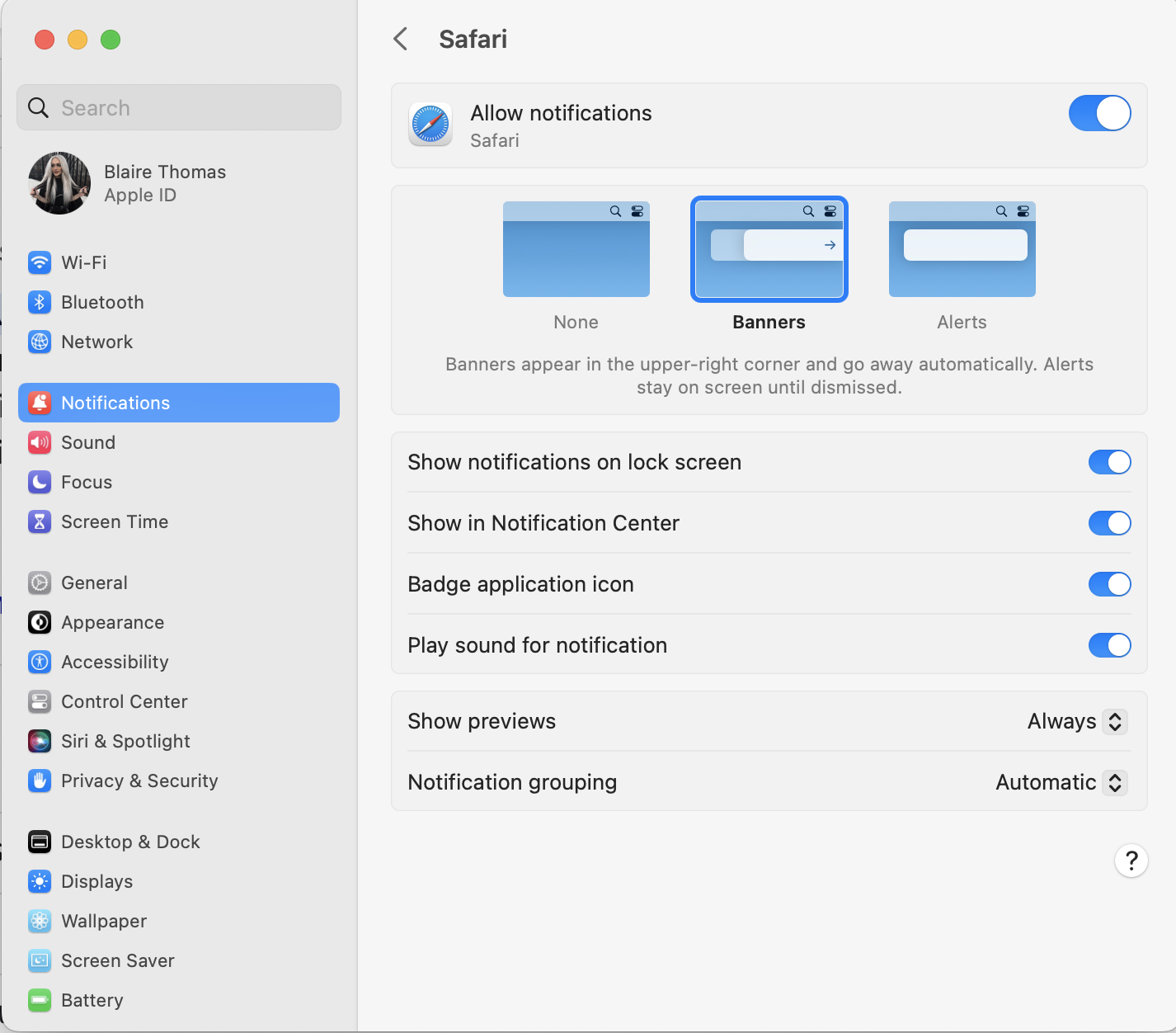Open Apple ID account text
The image size is (1176, 1033).
[x=140, y=196]
